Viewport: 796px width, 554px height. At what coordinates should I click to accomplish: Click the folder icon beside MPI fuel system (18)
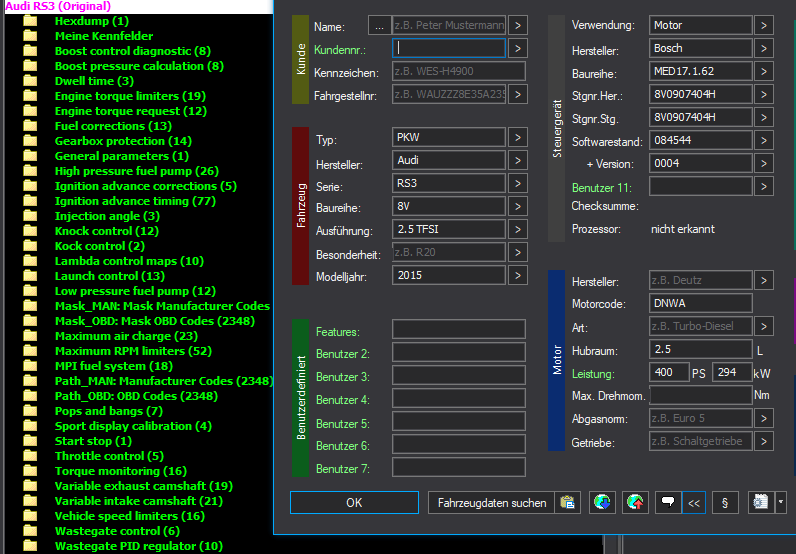coord(30,366)
